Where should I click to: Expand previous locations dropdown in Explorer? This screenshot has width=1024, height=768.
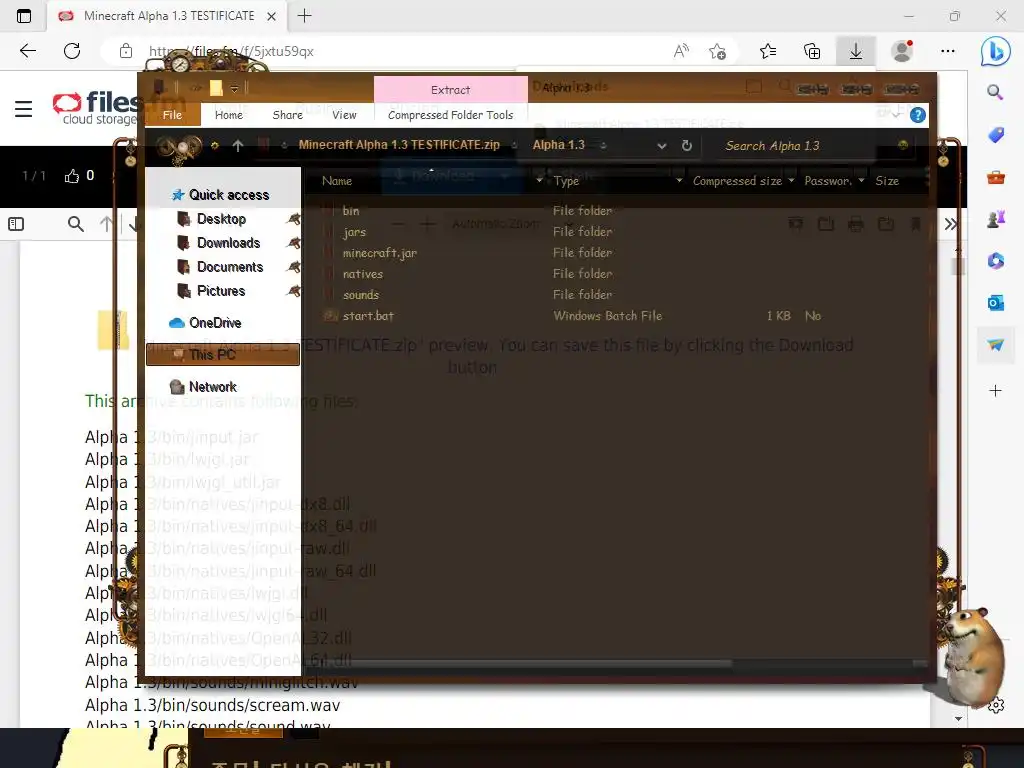tap(662, 146)
